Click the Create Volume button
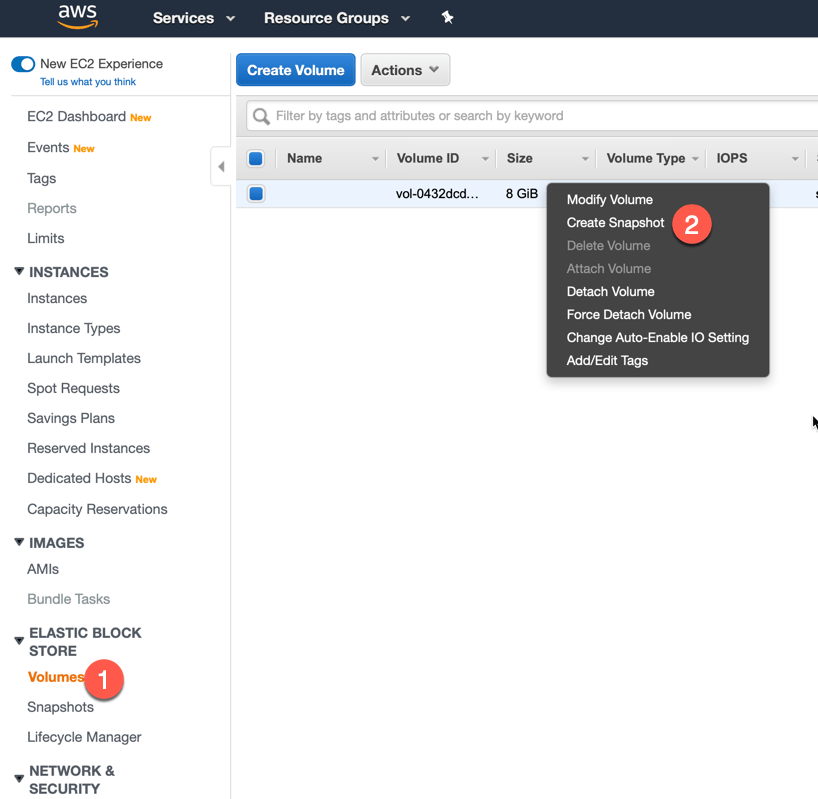Viewport: 818px width, 799px height. tap(295, 70)
